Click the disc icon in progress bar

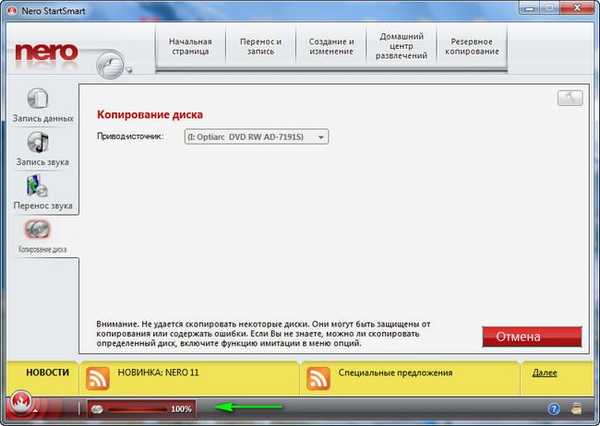pos(97,409)
